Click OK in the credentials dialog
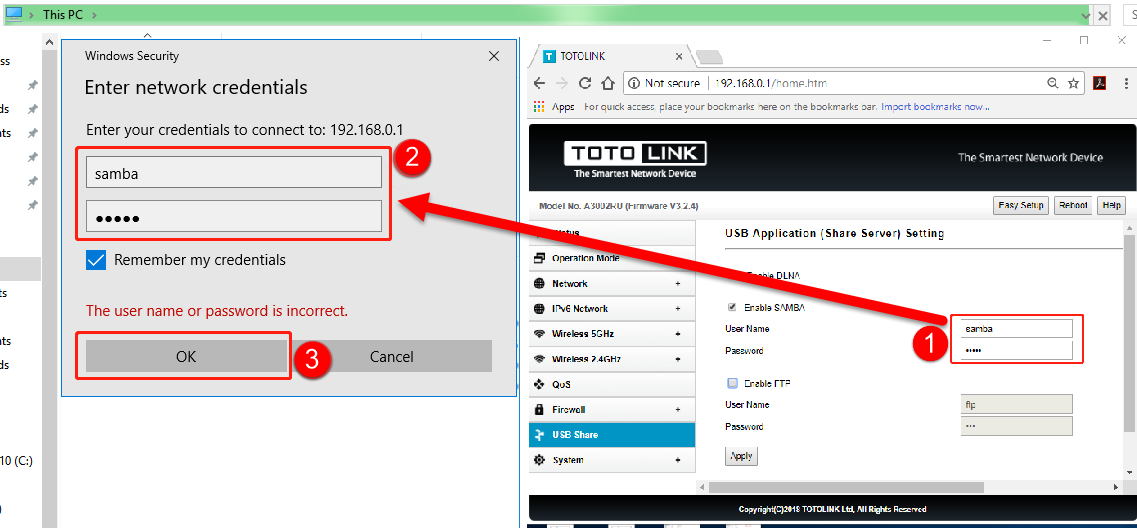This screenshot has height=528, width=1137. 186,356
